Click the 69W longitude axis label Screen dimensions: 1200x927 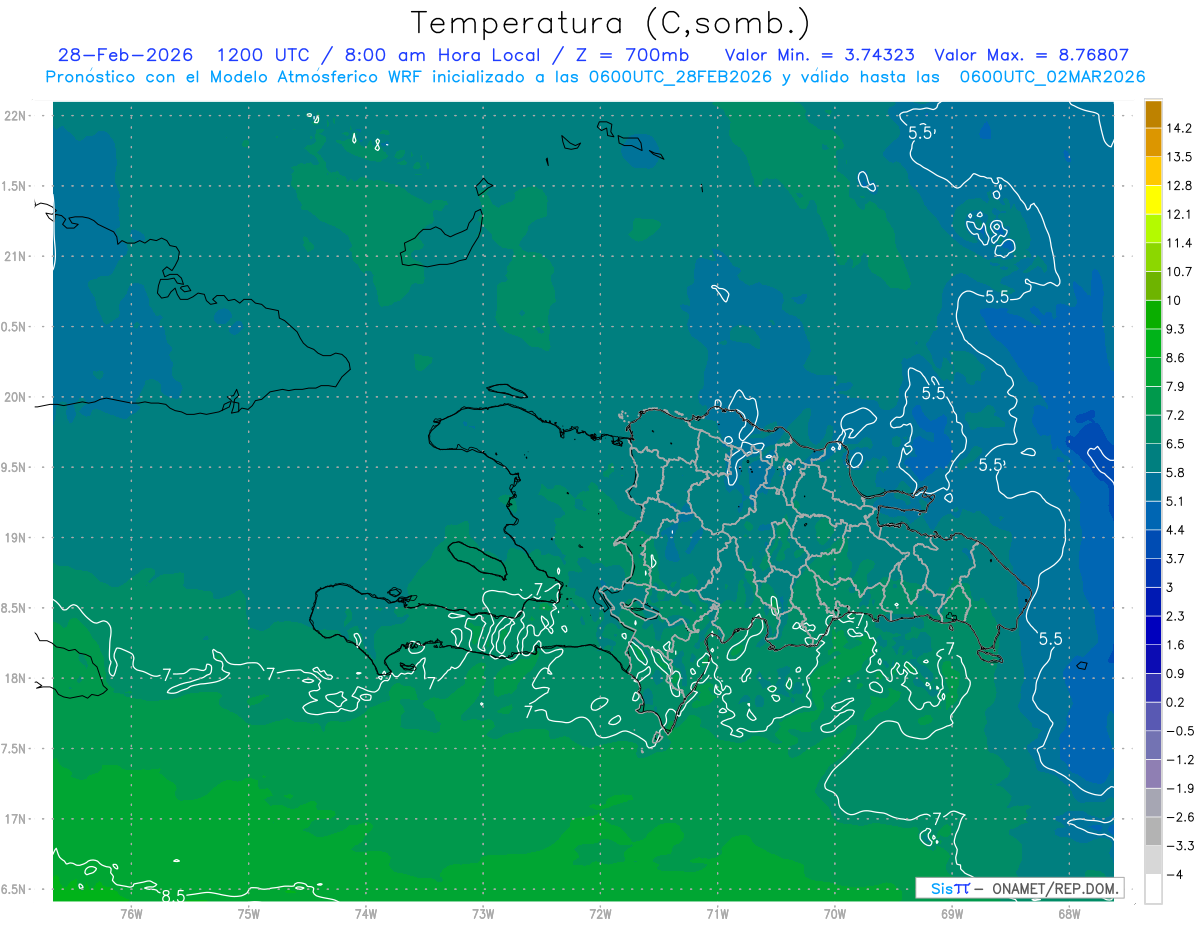point(951,913)
